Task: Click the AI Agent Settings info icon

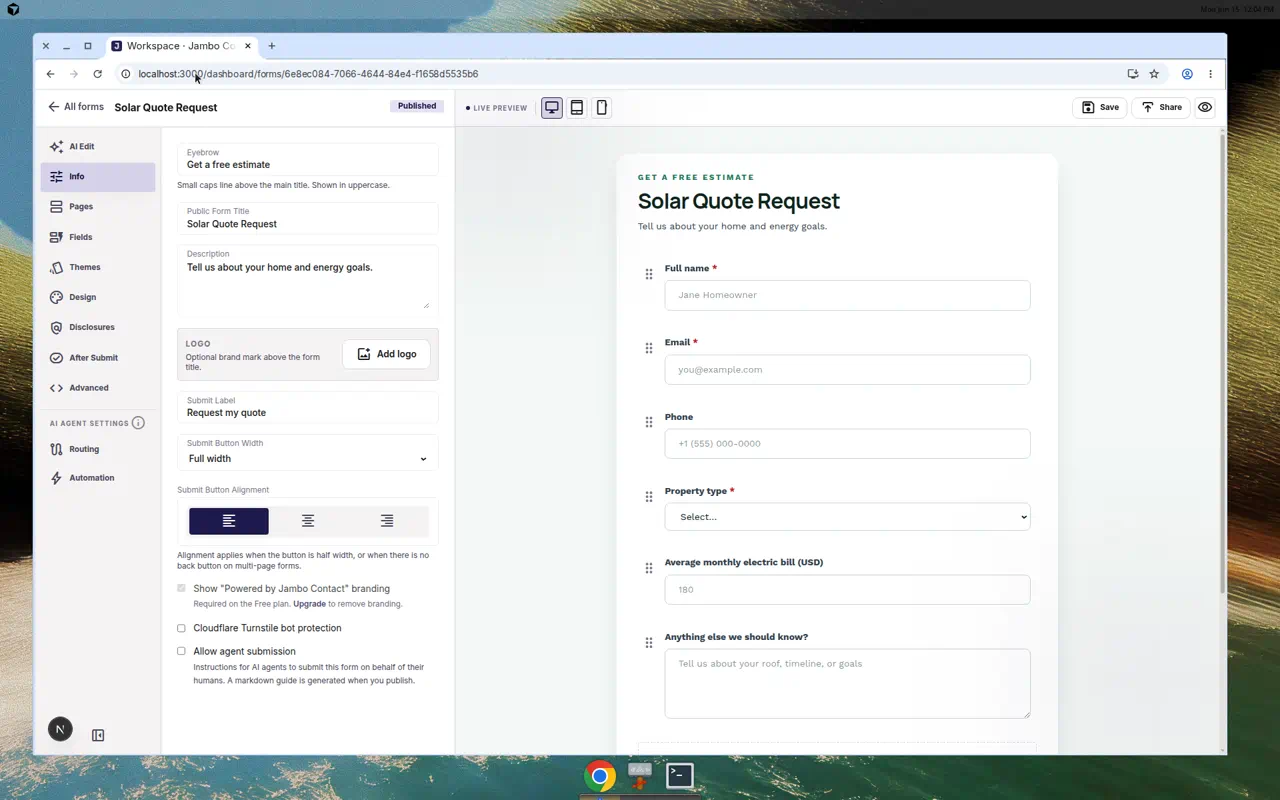Action: (138, 423)
